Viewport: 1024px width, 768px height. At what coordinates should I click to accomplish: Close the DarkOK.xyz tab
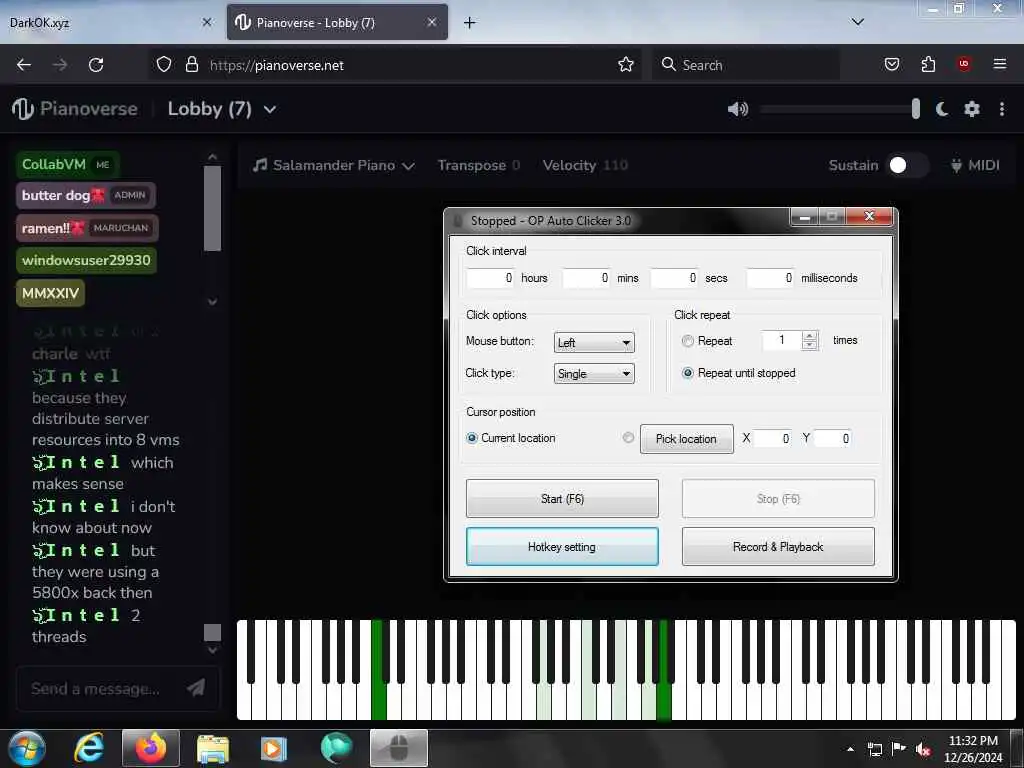(206, 22)
